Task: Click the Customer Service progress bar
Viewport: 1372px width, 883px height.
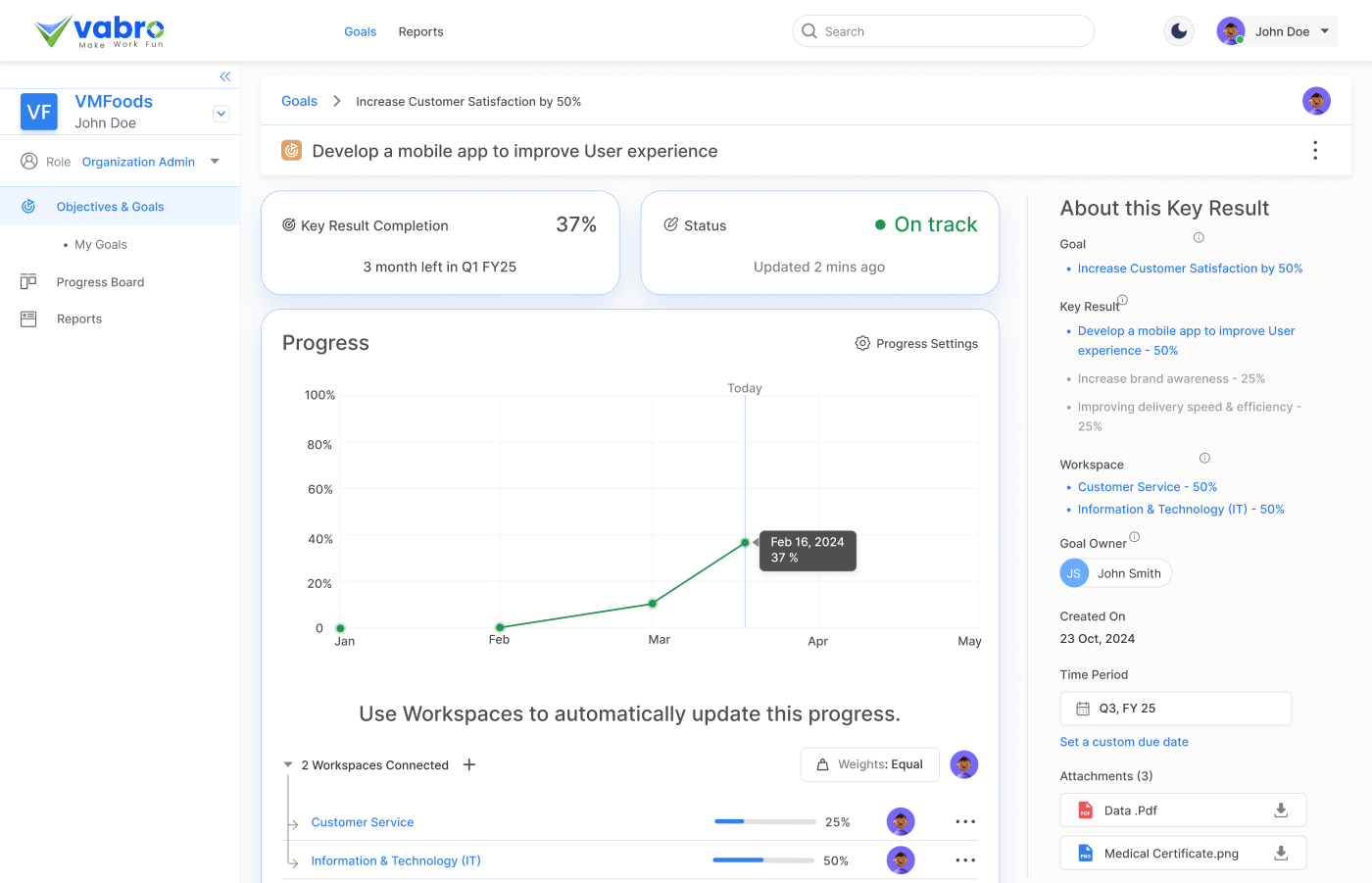Action: pyautogui.click(x=765, y=821)
